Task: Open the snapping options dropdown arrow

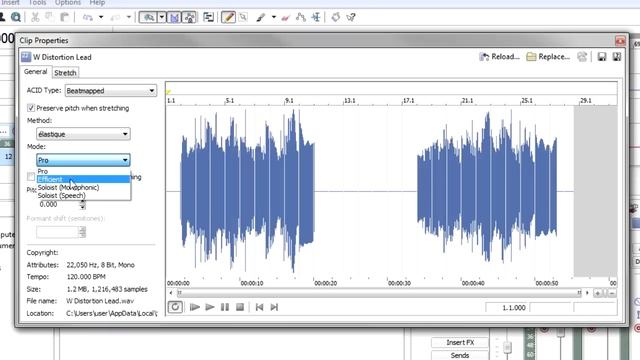Action: click(162, 17)
